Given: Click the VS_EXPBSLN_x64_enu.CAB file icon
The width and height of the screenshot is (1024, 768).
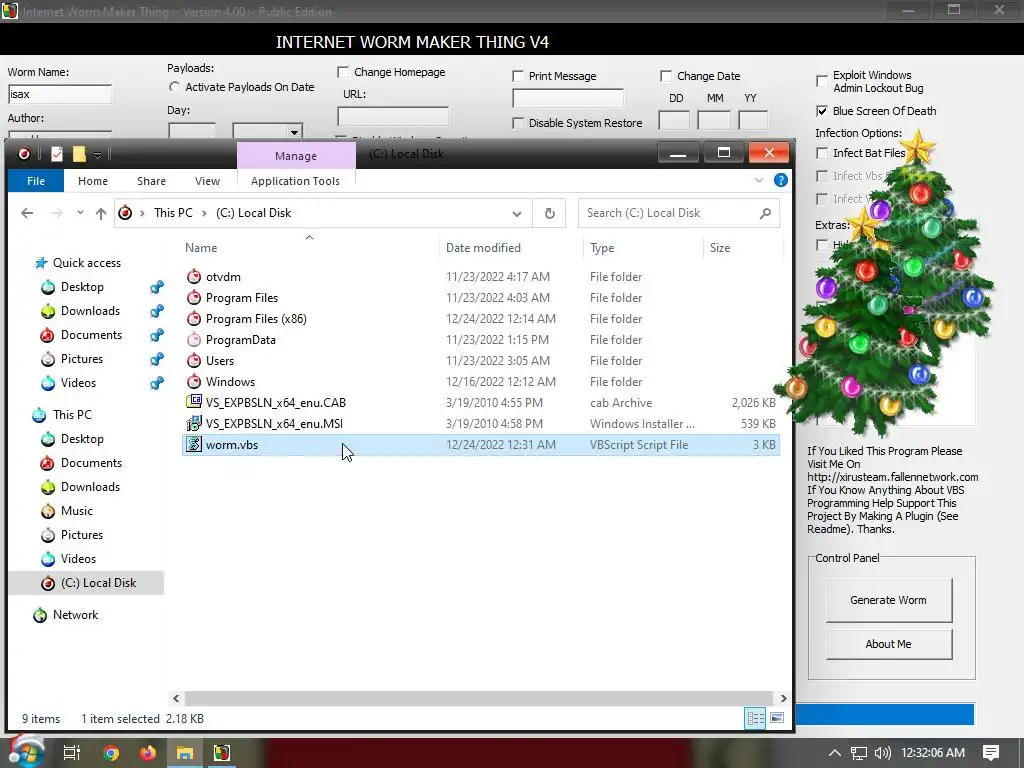Looking at the screenshot, I should point(194,402).
